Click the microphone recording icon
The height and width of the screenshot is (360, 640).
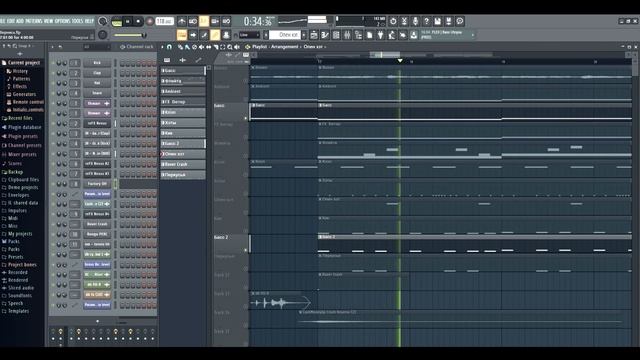(x=416, y=21)
